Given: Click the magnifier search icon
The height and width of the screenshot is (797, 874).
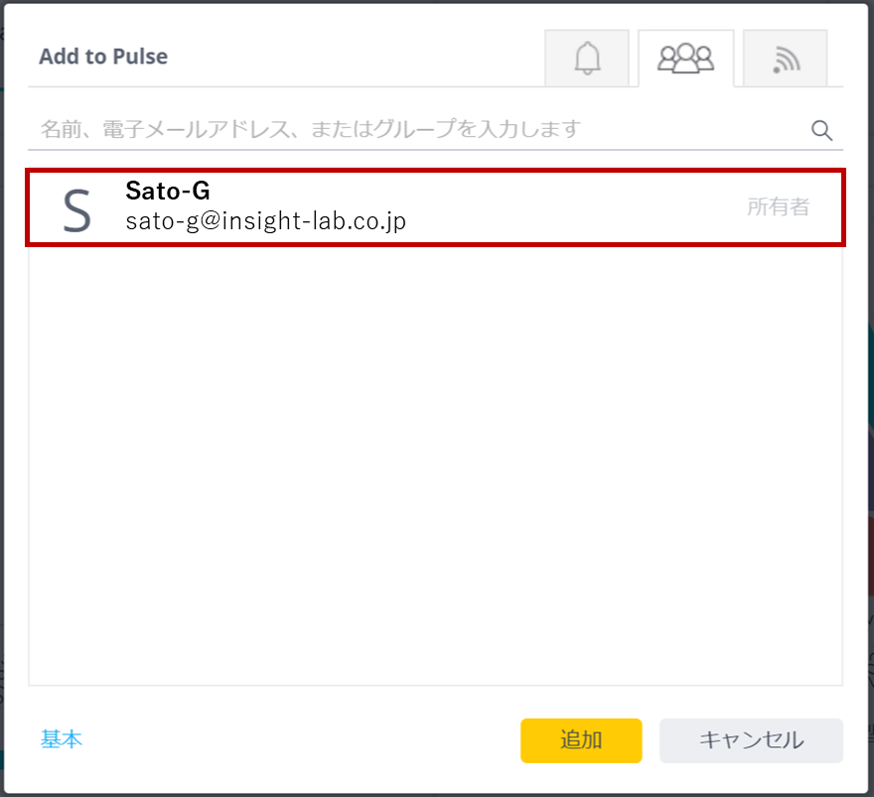Looking at the screenshot, I should tap(822, 130).
